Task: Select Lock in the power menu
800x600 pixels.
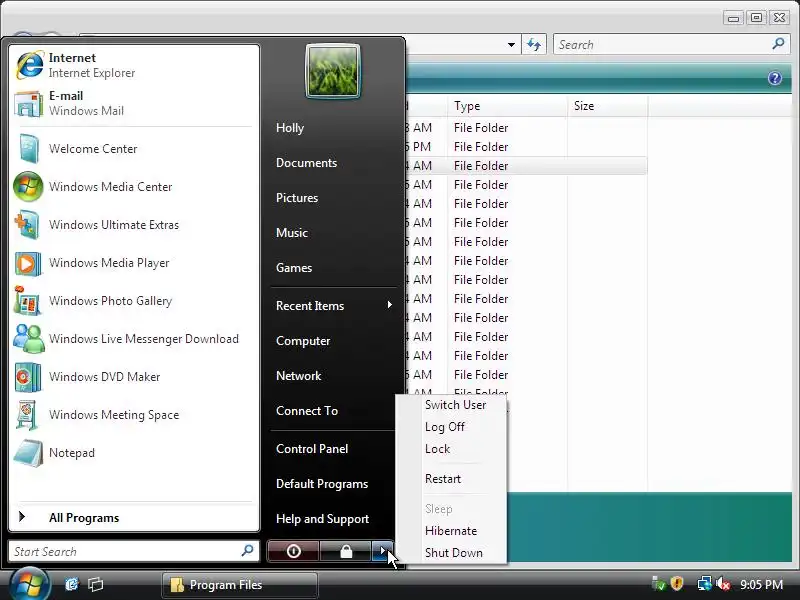Action: (x=437, y=448)
